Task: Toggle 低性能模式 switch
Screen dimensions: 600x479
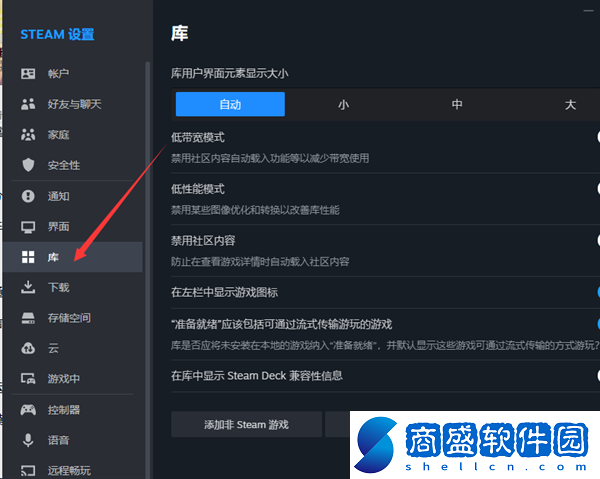Action: click(x=598, y=189)
